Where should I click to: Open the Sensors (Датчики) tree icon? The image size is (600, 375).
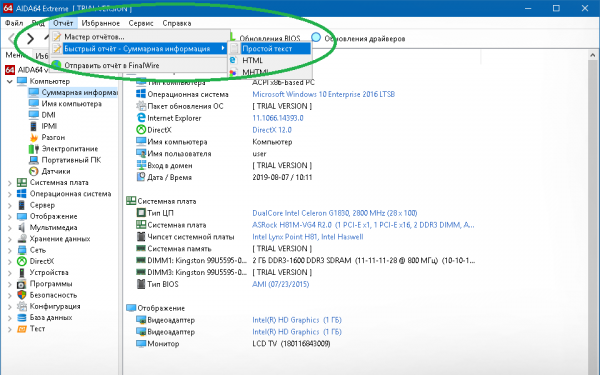(34, 171)
